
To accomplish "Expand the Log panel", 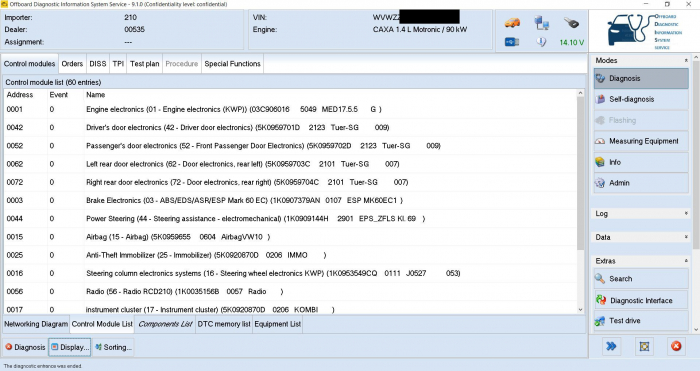I will 686,213.
